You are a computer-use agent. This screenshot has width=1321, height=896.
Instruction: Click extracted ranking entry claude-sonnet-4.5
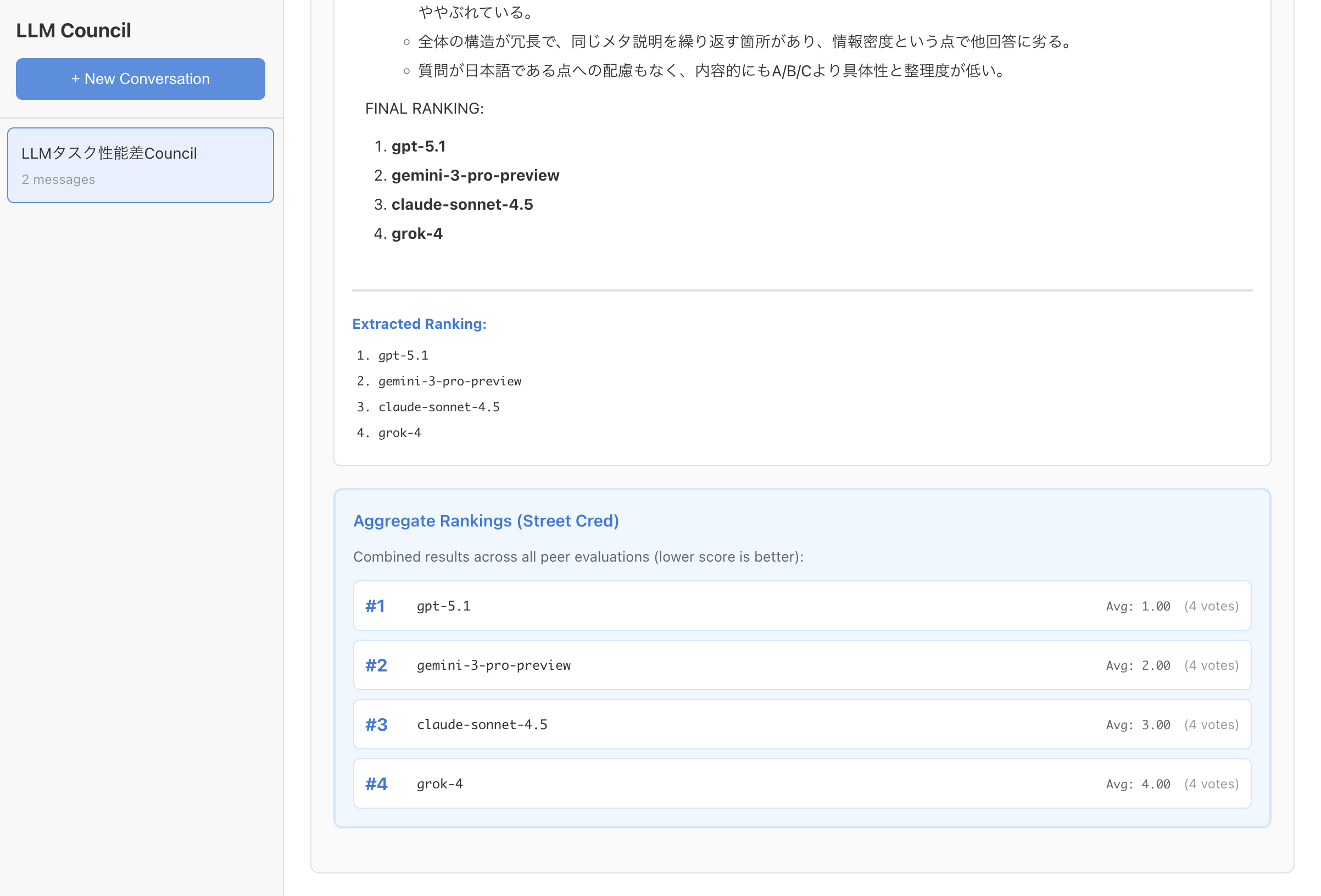[x=438, y=407]
